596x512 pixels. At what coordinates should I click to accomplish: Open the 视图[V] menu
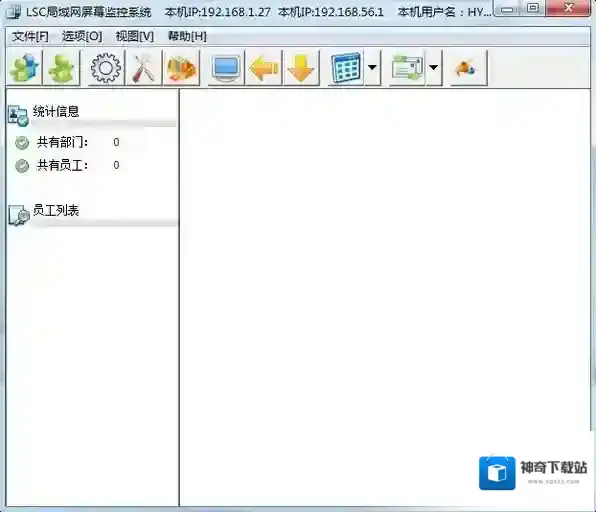(x=135, y=36)
